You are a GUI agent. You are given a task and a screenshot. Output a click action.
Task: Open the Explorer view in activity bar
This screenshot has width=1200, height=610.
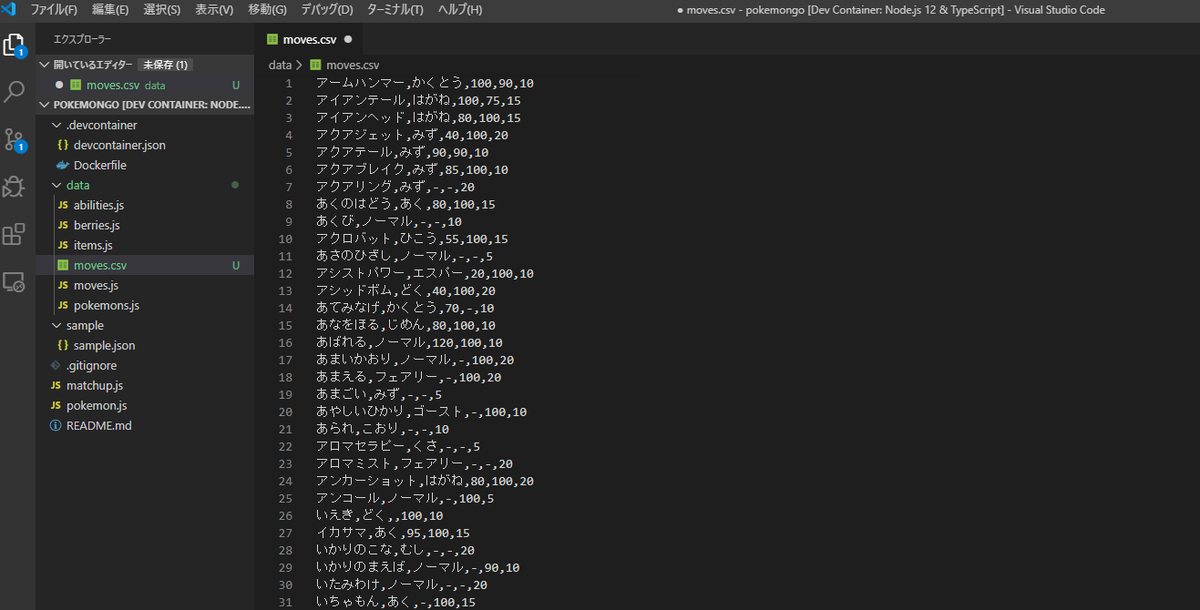pos(15,46)
